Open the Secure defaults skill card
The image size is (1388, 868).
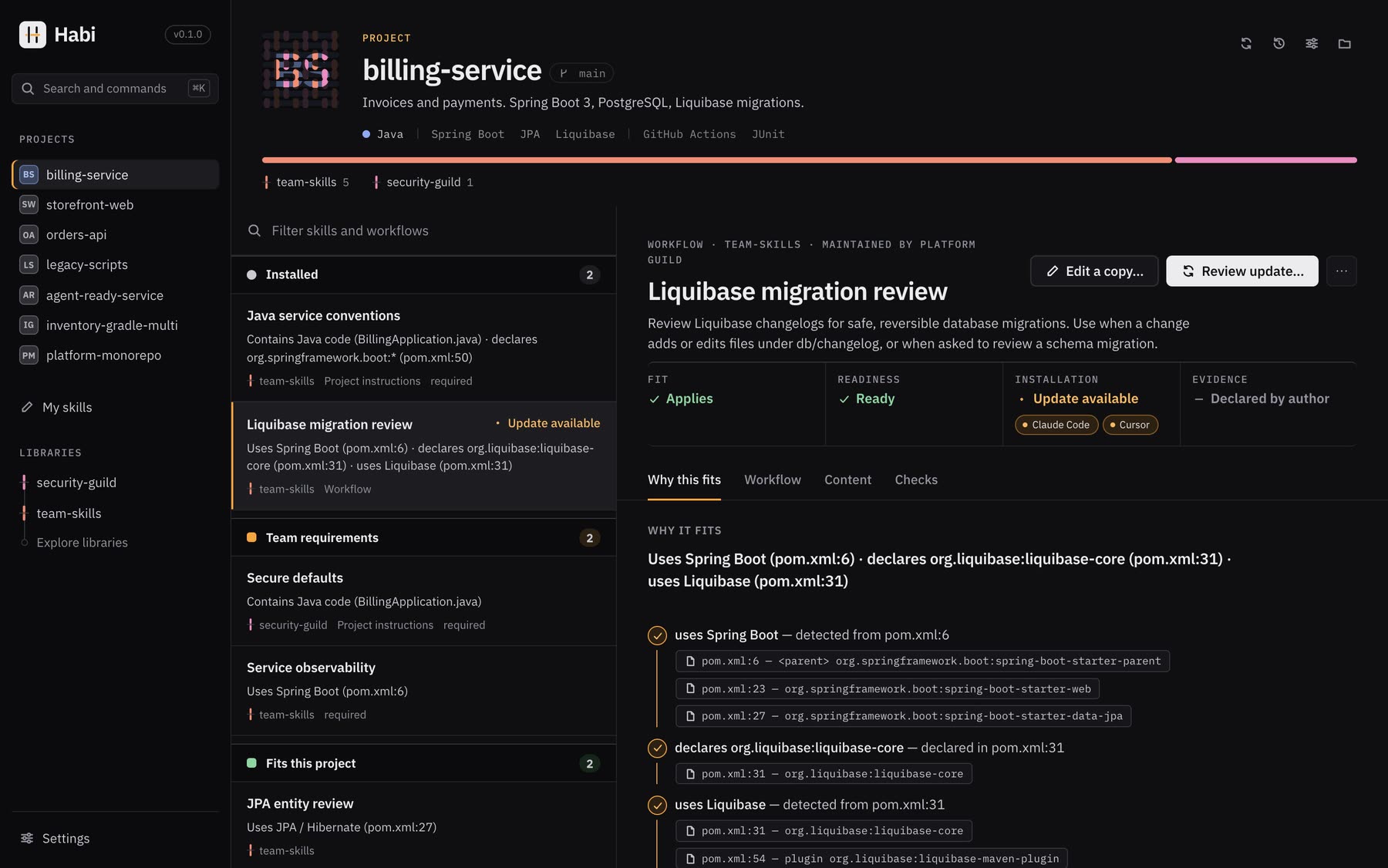pyautogui.click(x=423, y=601)
